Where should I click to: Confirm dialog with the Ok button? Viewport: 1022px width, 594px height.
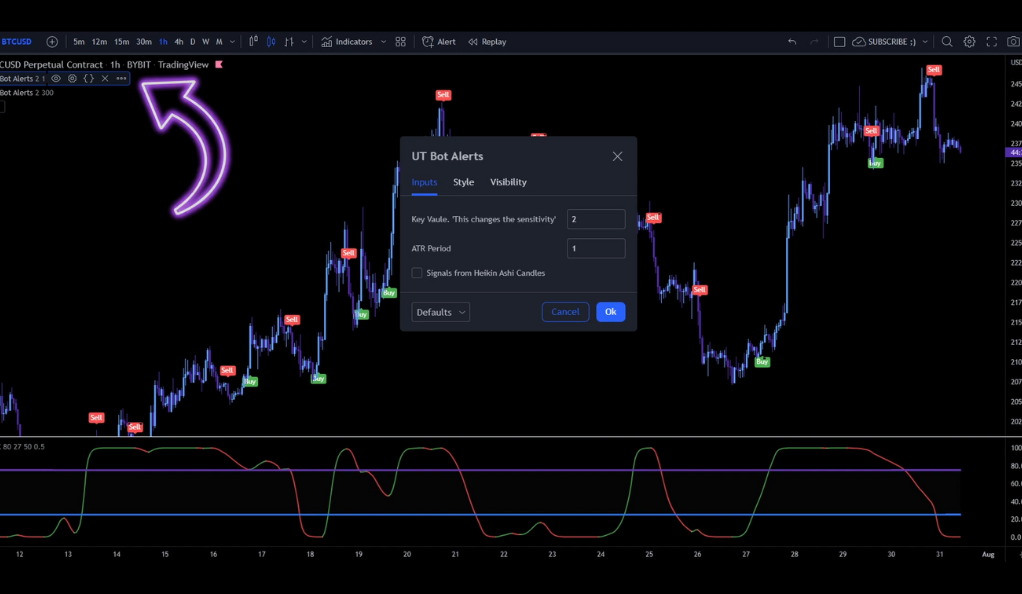click(x=611, y=312)
